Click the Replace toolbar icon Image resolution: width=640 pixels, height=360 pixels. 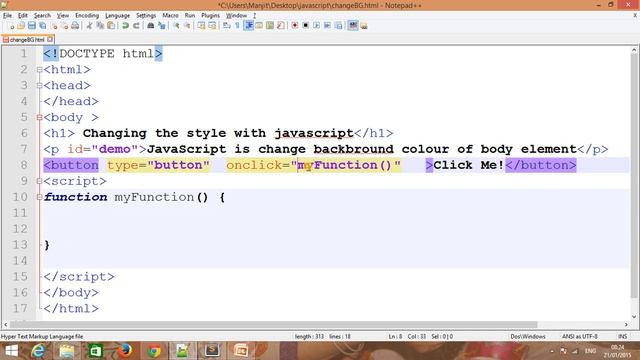(162, 26)
